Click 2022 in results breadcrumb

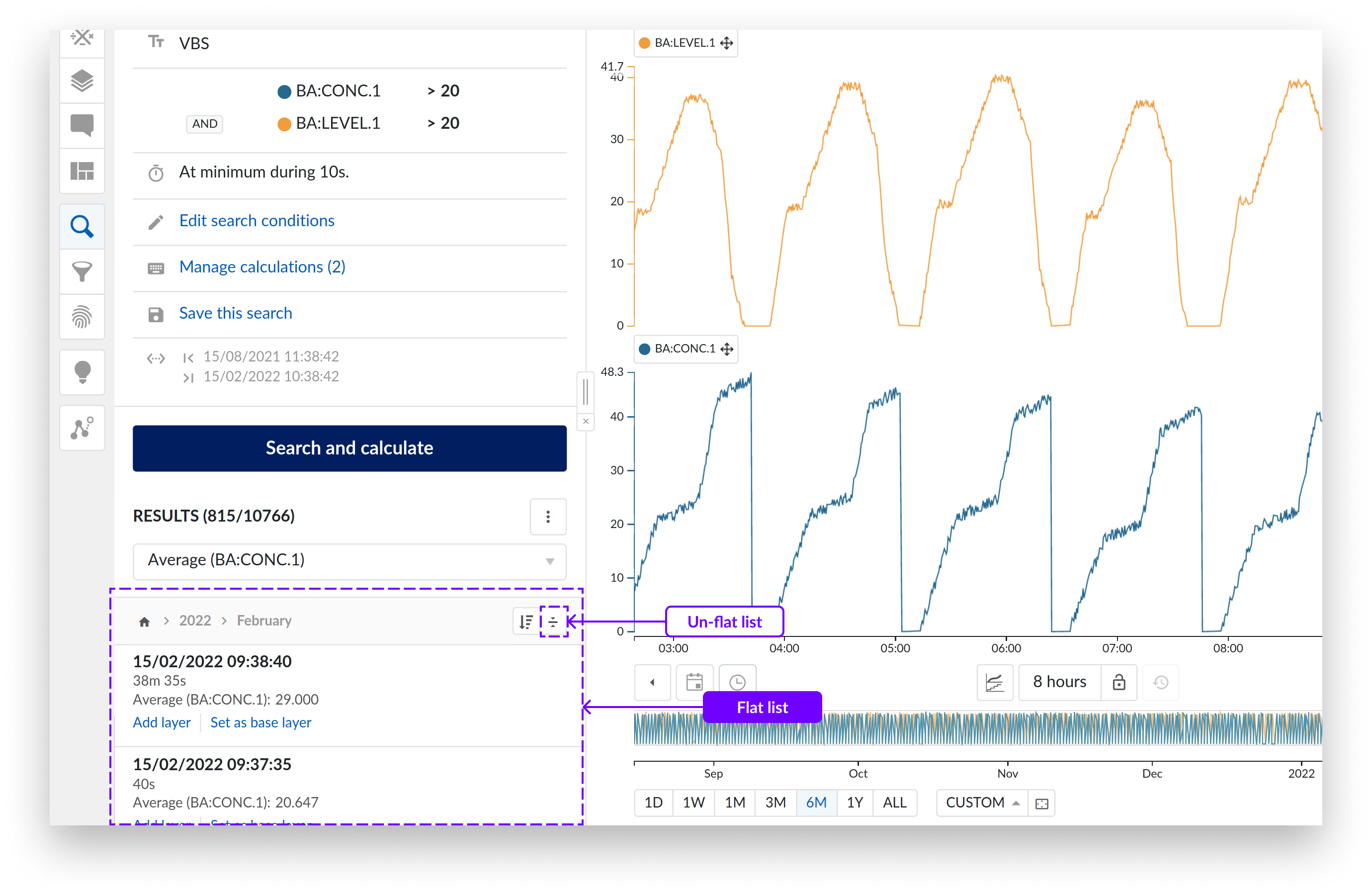click(x=195, y=621)
